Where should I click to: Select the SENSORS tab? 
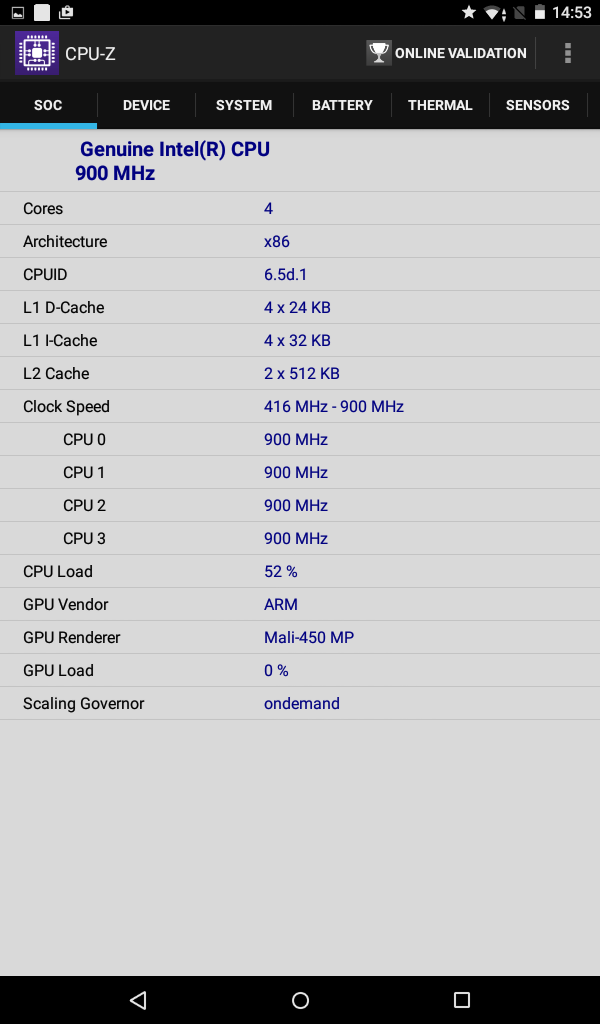tap(538, 105)
